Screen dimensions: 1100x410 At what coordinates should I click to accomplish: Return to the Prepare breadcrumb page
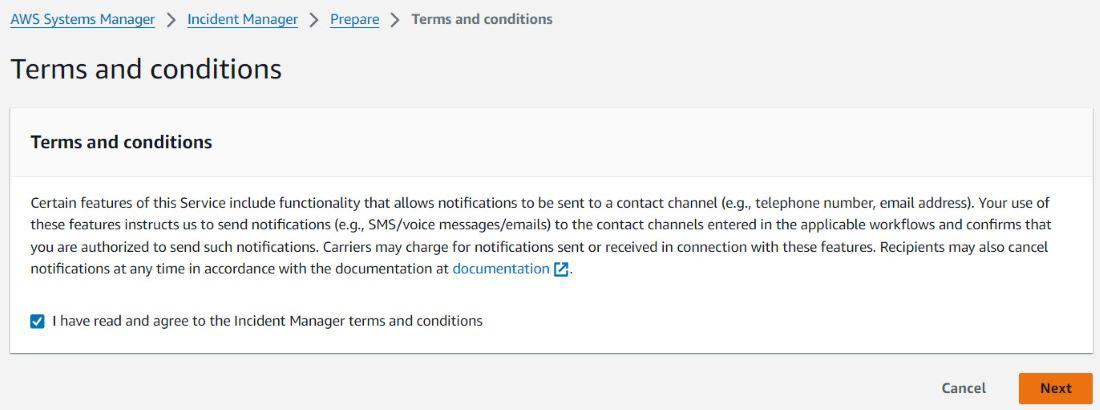(354, 19)
